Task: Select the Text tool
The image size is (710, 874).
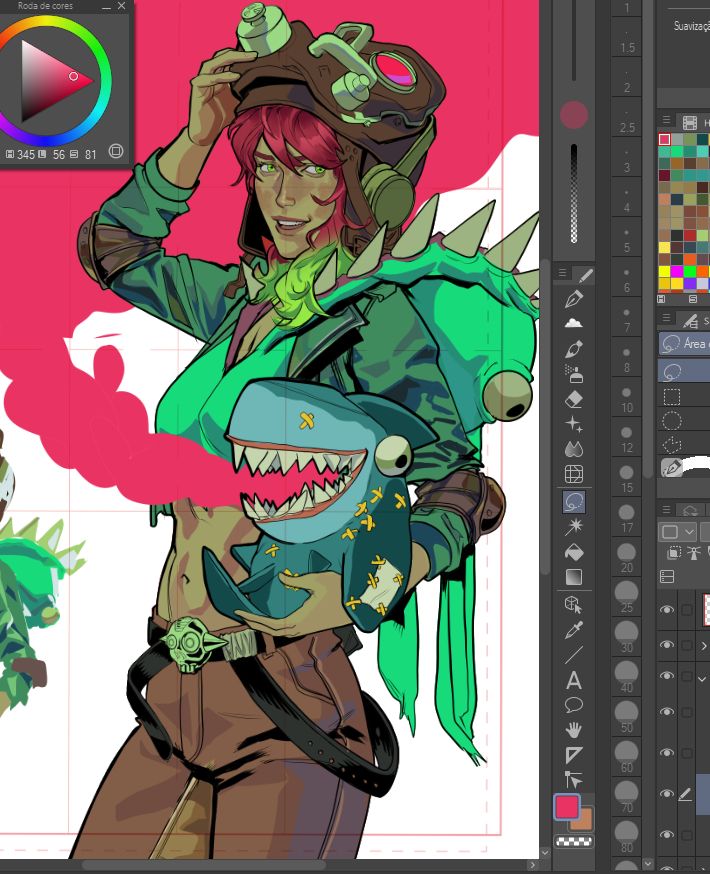Action: [574, 681]
